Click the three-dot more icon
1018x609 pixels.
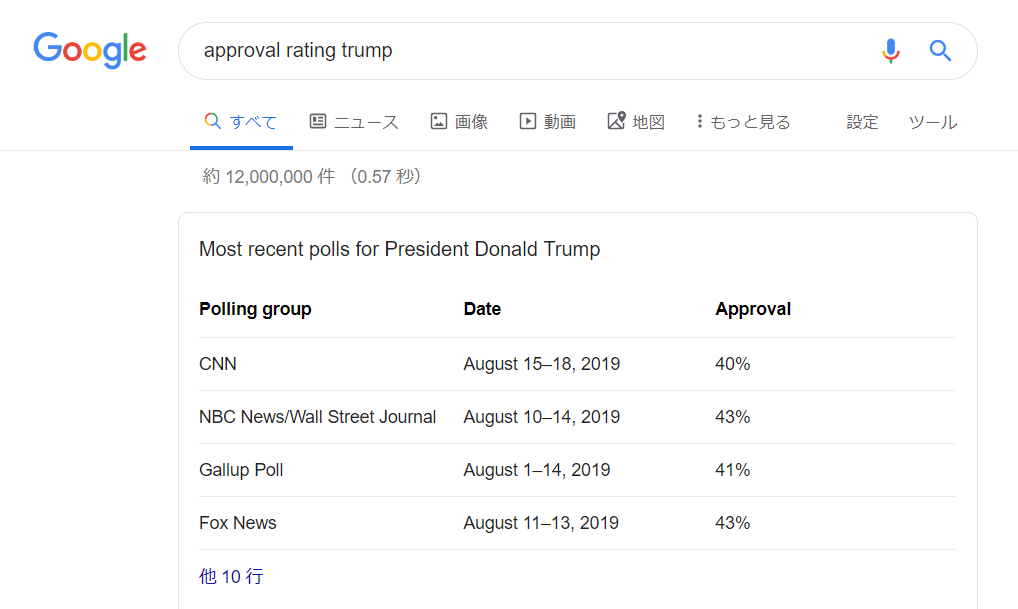click(x=700, y=121)
